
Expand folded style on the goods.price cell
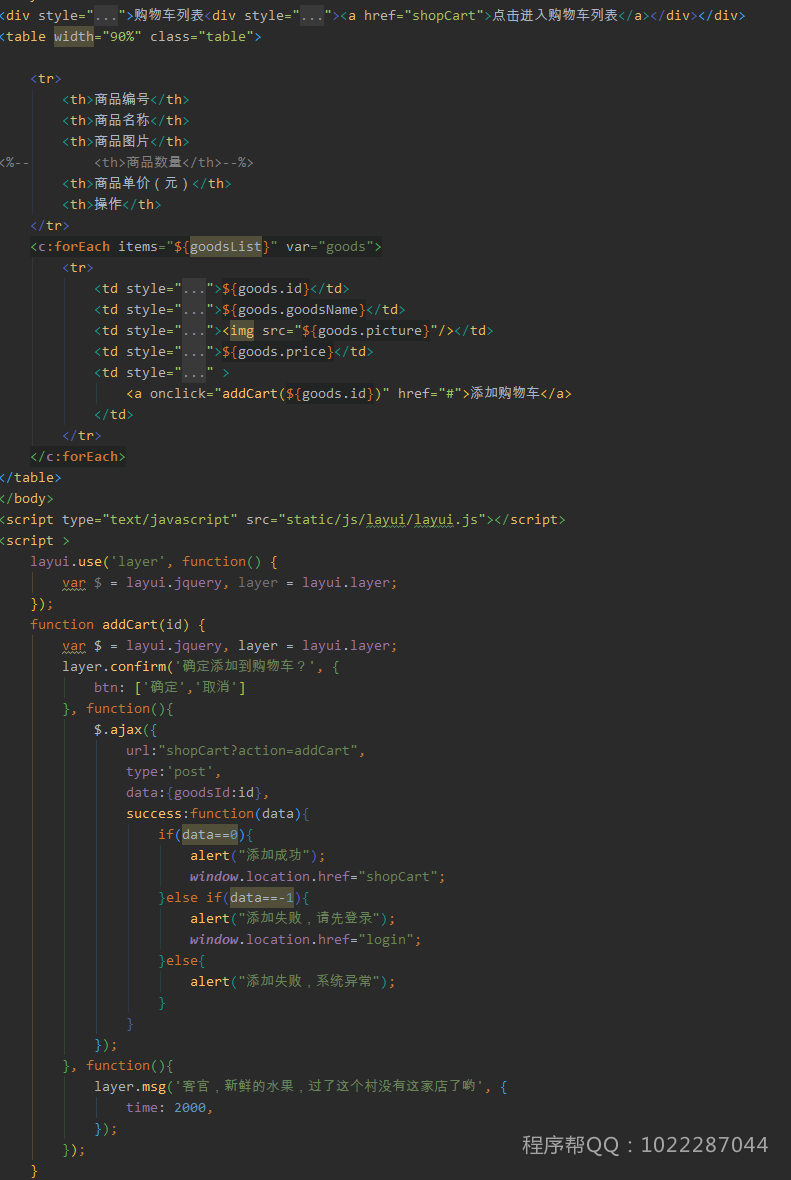194,351
